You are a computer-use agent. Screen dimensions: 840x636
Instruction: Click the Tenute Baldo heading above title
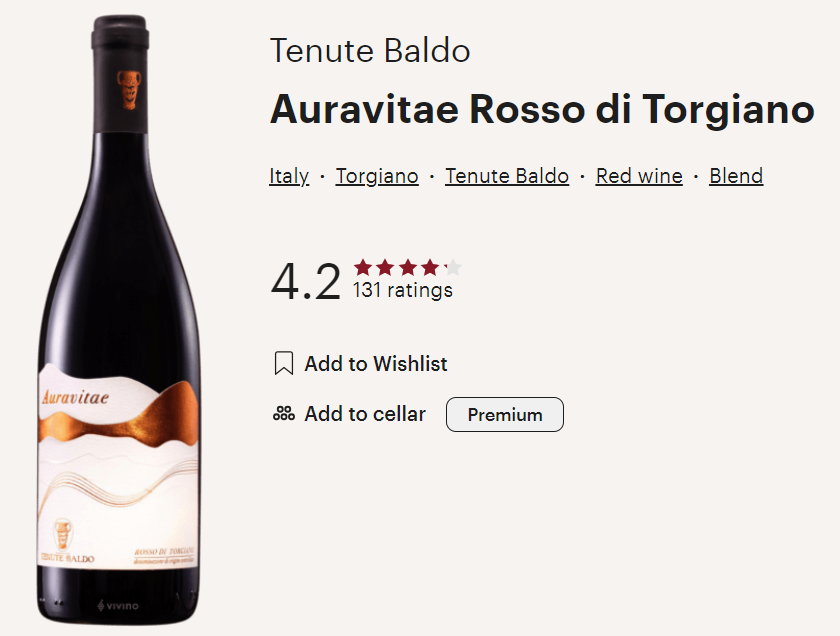coord(370,51)
